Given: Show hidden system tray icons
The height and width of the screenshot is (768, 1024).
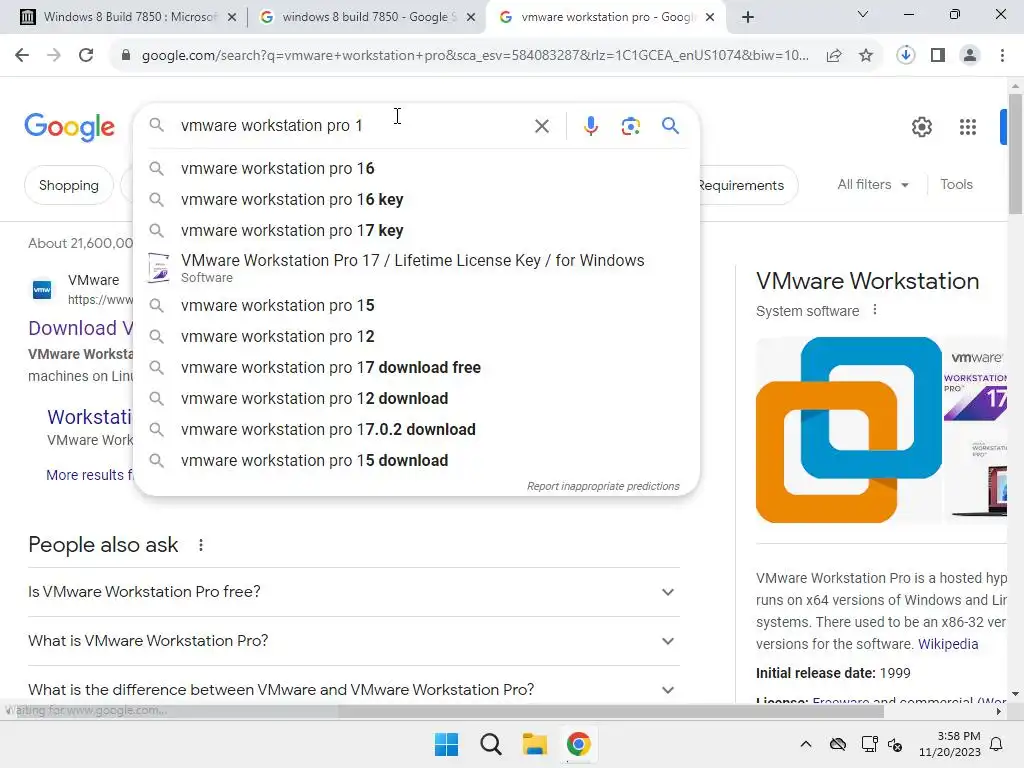Looking at the screenshot, I should (x=806, y=744).
